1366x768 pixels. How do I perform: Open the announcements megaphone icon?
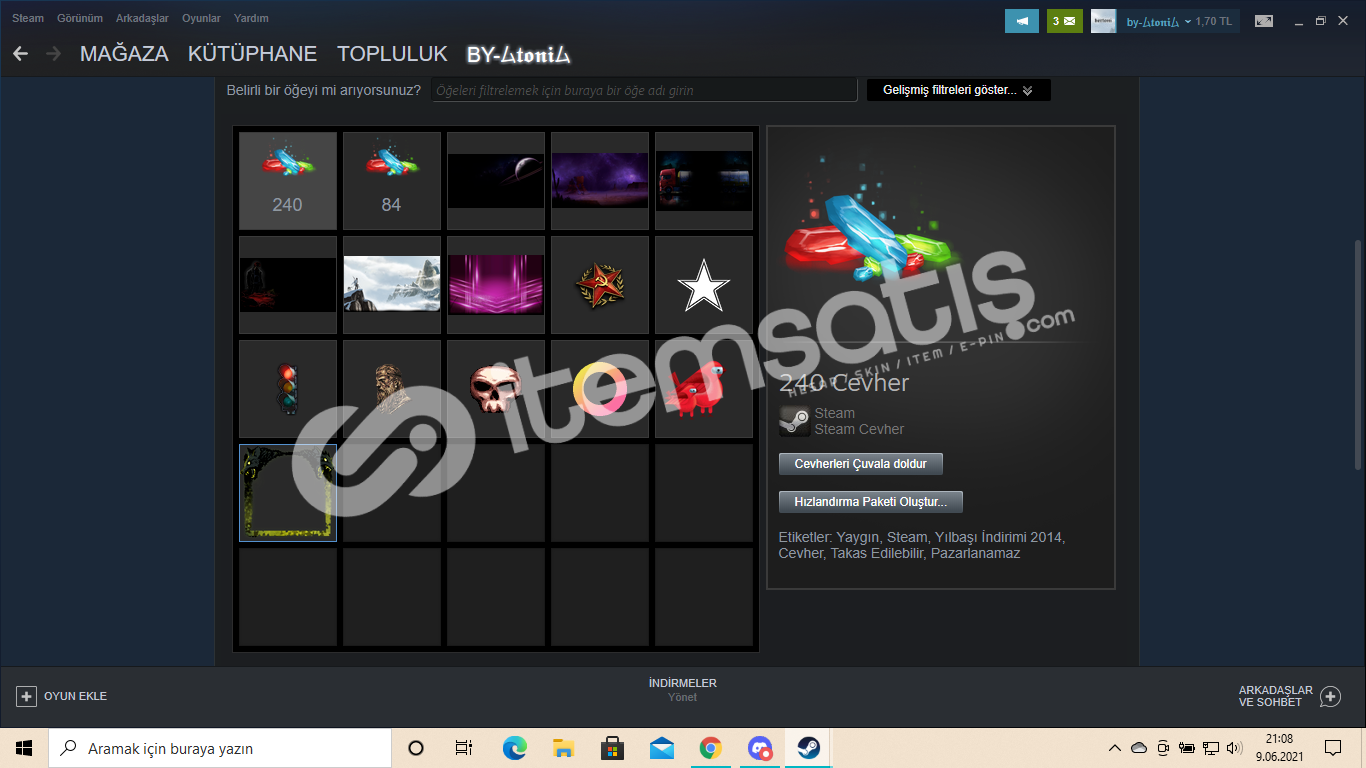click(1022, 21)
